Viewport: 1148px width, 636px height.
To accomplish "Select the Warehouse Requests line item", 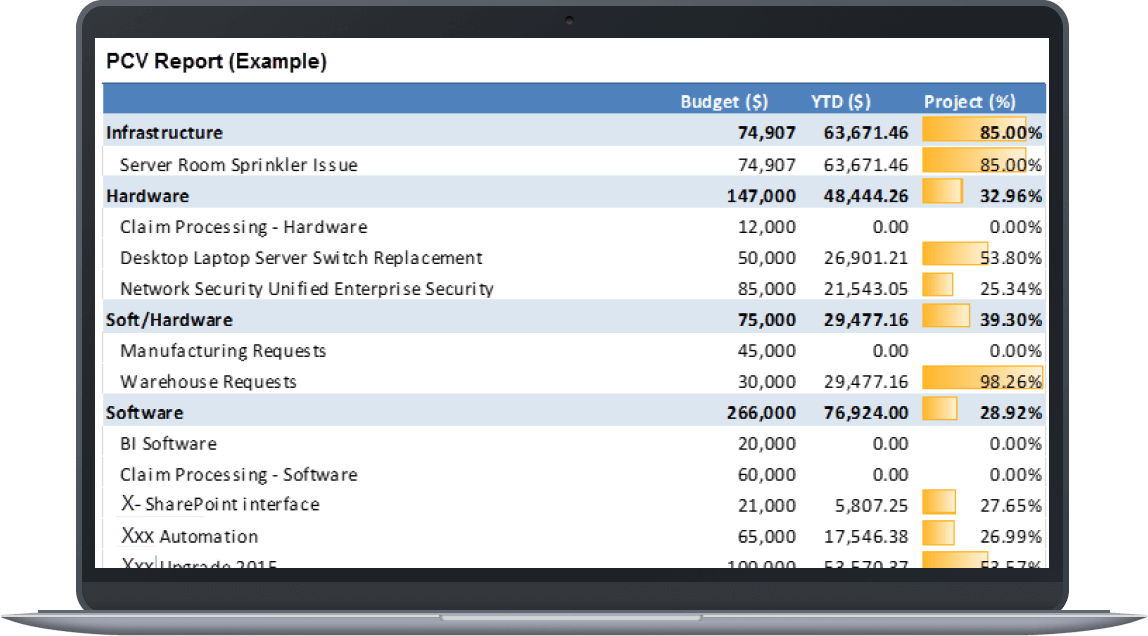I will point(208,382).
